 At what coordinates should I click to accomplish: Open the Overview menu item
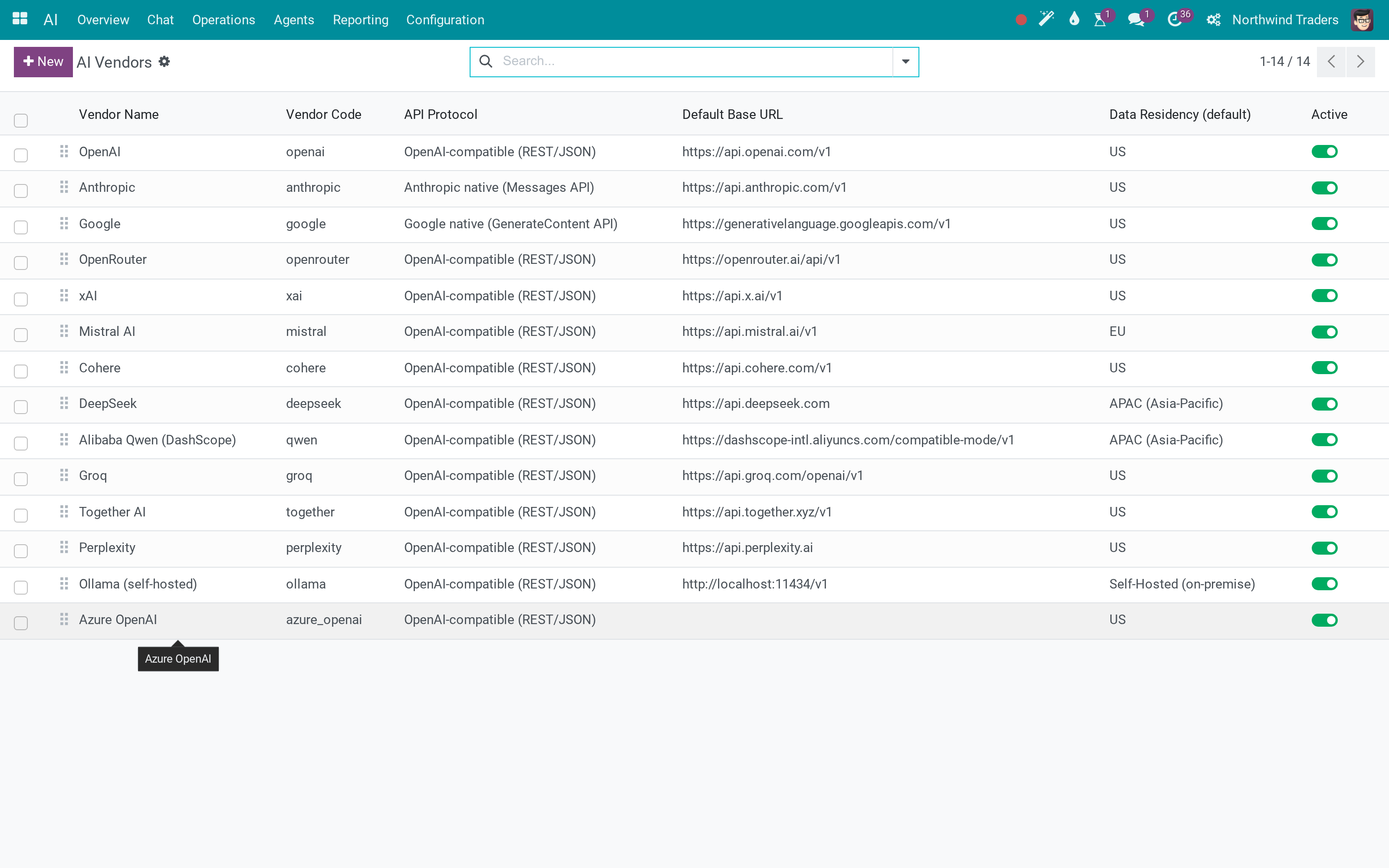(x=103, y=20)
